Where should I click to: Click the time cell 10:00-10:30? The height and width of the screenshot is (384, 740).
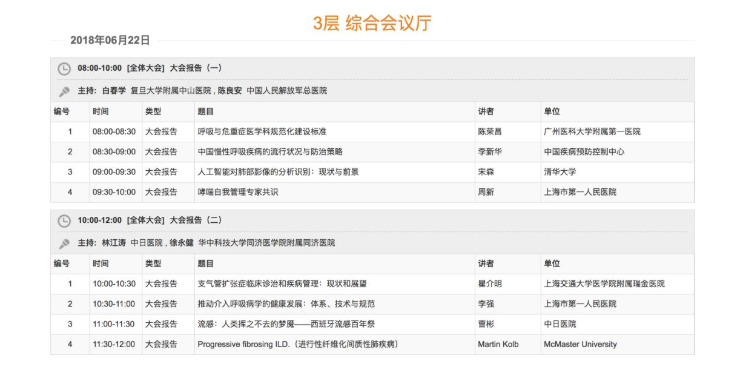[114, 284]
